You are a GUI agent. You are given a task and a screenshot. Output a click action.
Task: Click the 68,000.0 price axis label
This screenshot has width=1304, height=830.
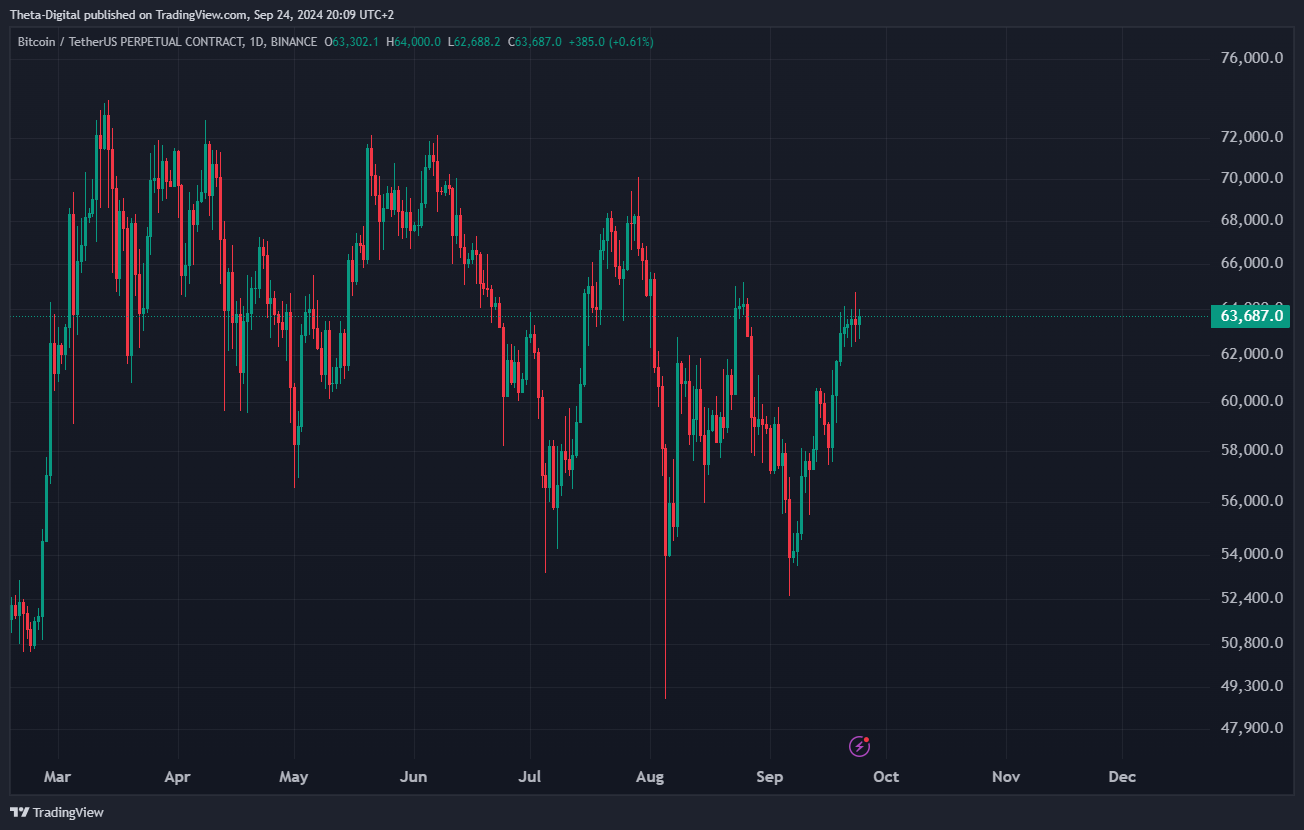tap(1251, 220)
